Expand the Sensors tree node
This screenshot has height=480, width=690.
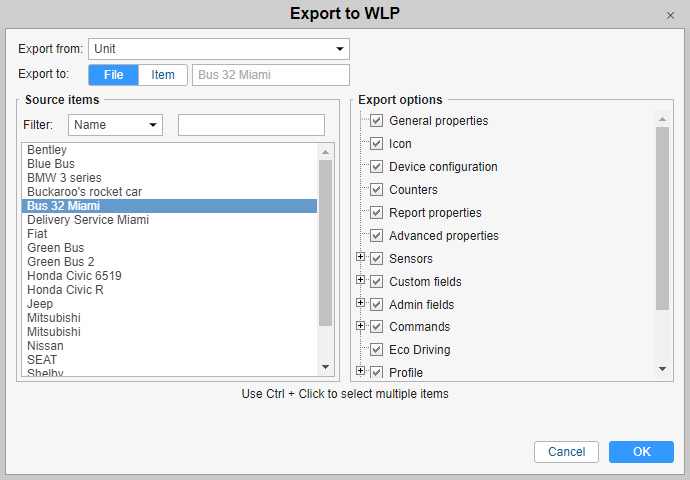[360, 258]
